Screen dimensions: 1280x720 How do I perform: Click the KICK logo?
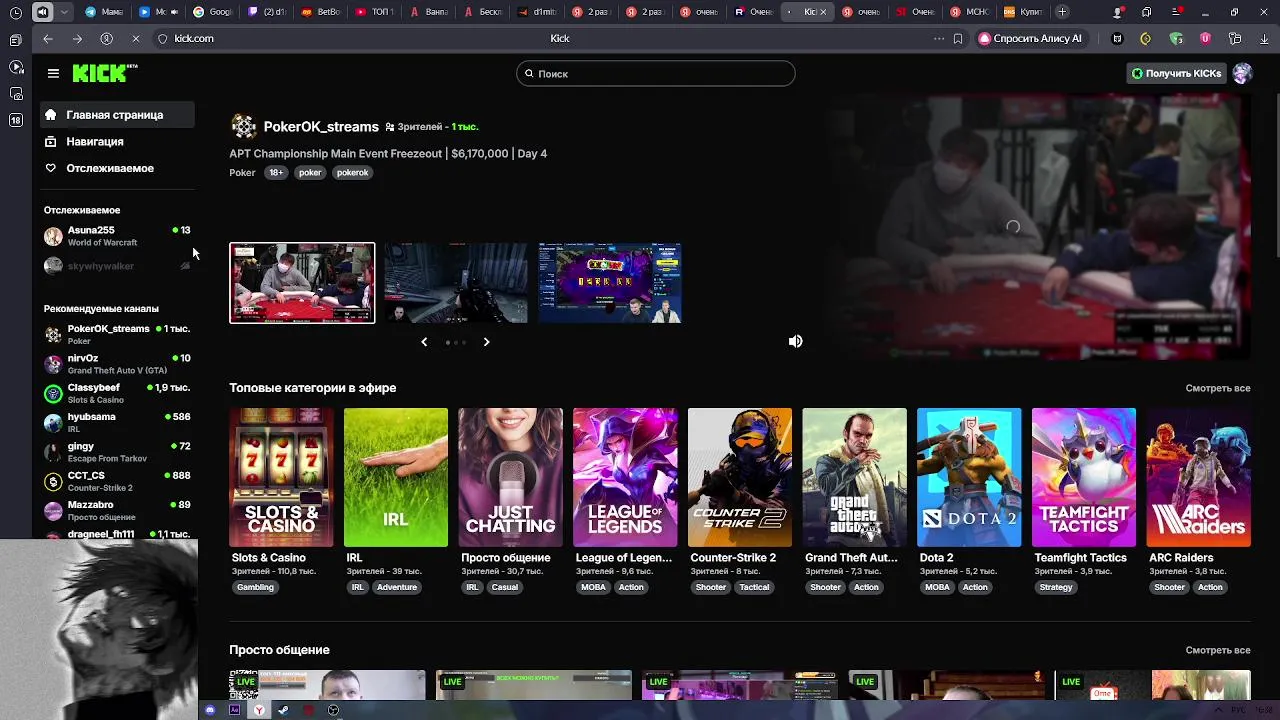click(104, 73)
